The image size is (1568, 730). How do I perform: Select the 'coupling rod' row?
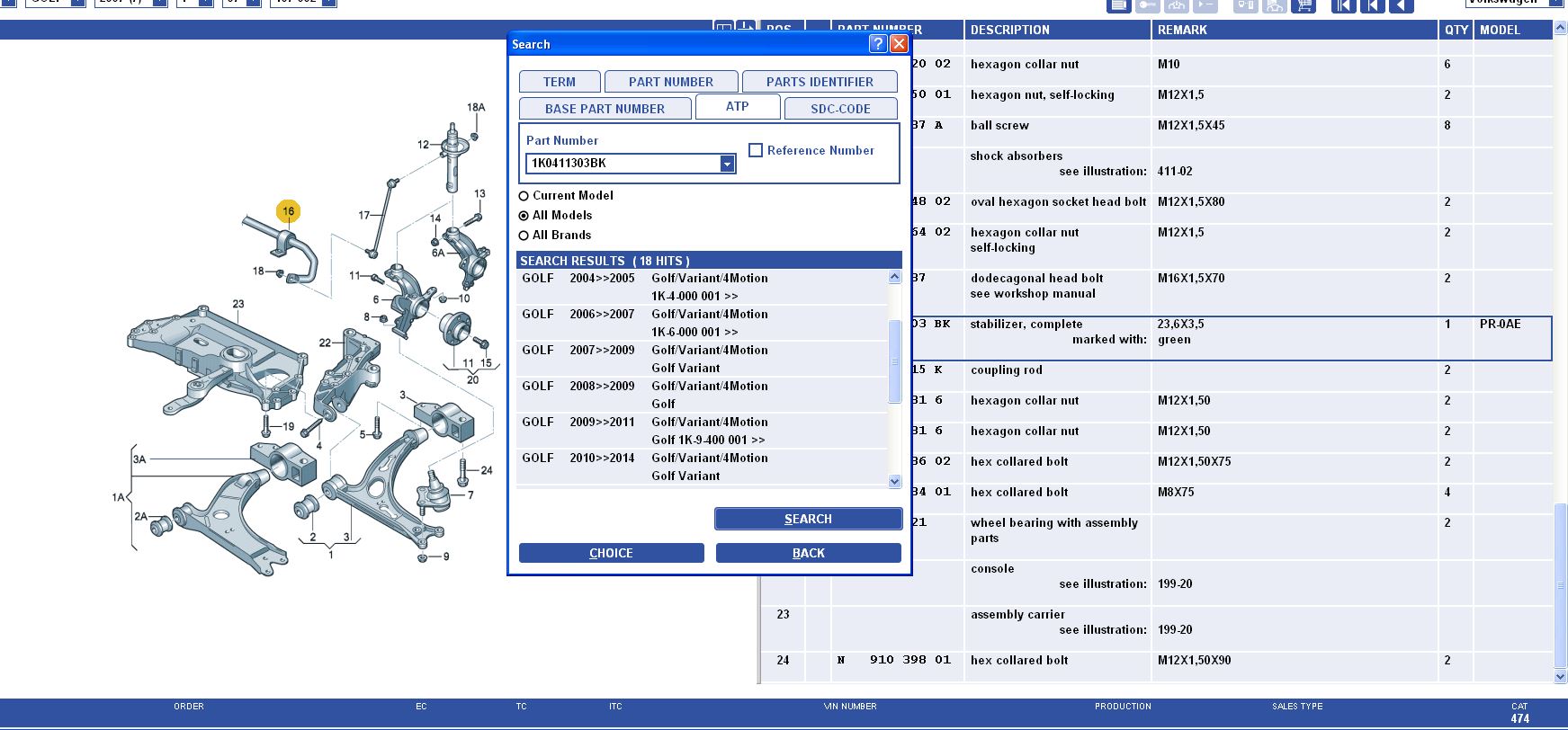pos(1157,377)
